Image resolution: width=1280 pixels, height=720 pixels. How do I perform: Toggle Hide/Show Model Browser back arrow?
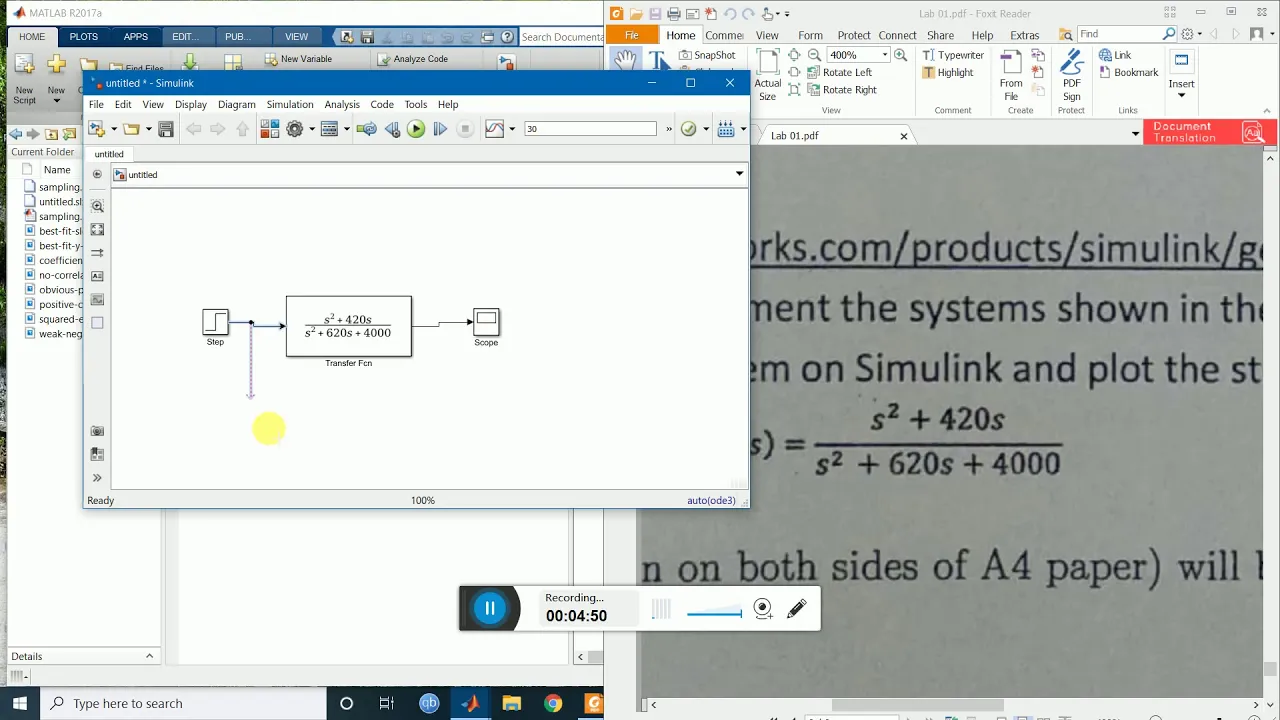tap(97, 174)
